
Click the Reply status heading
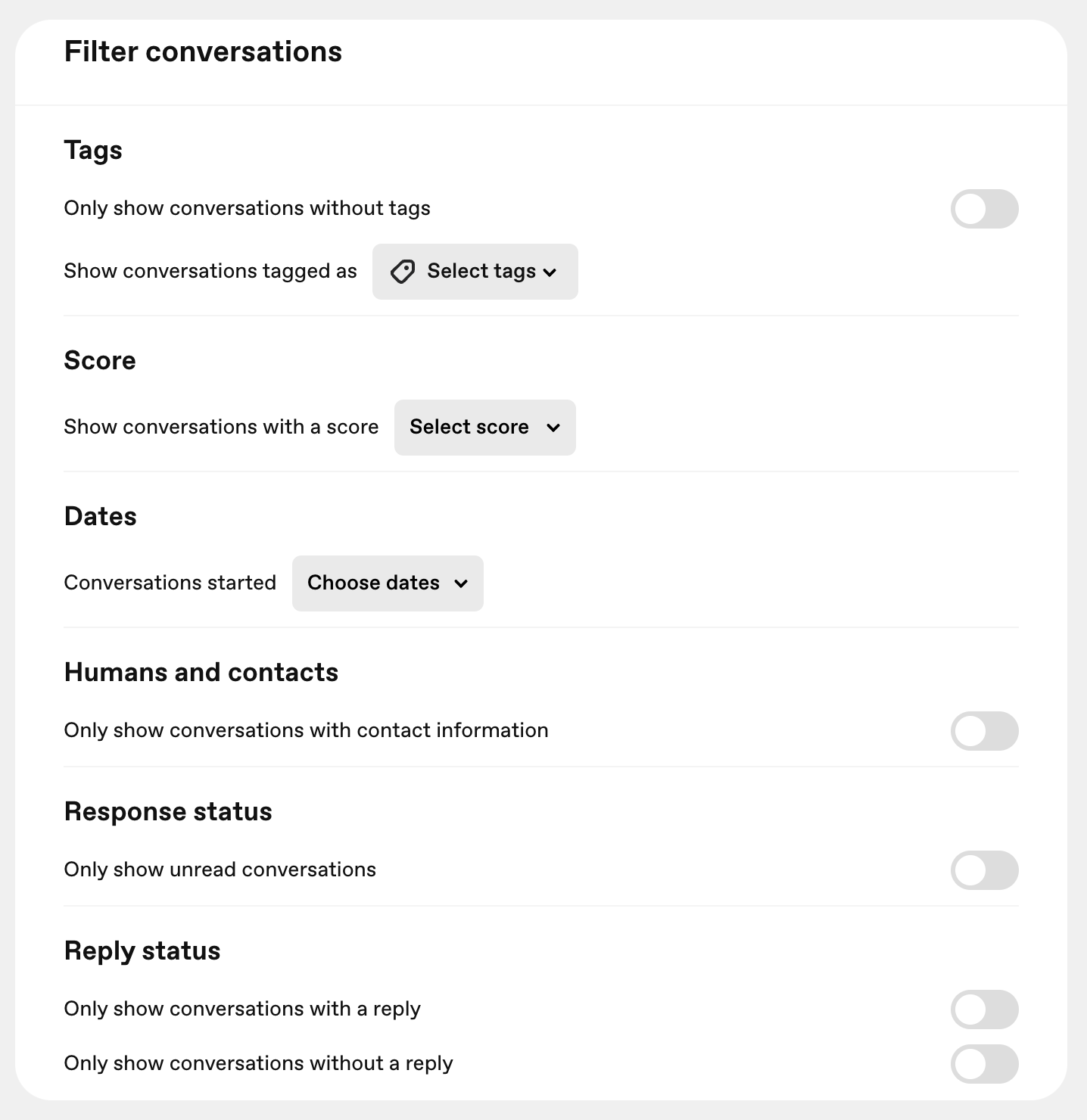[x=142, y=950]
